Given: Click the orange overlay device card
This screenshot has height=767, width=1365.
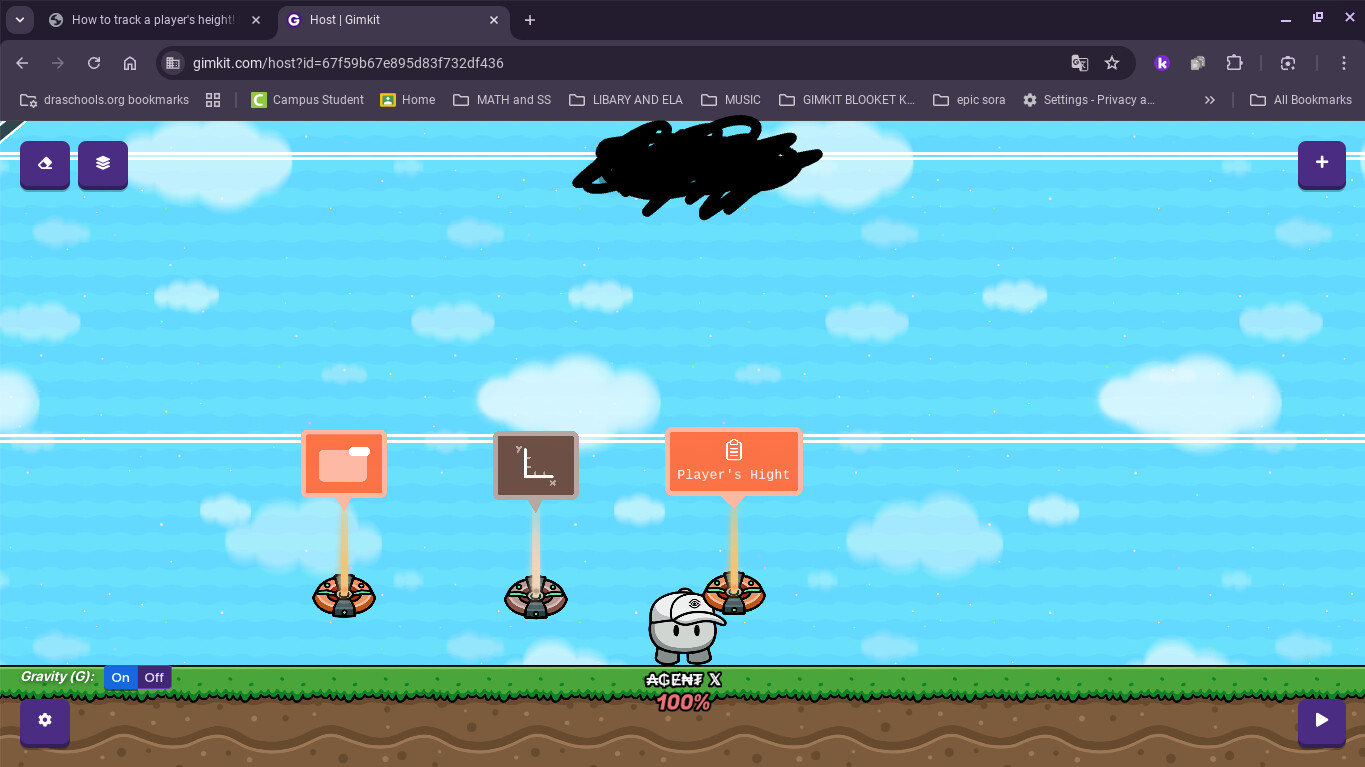Looking at the screenshot, I should pyautogui.click(x=344, y=464).
